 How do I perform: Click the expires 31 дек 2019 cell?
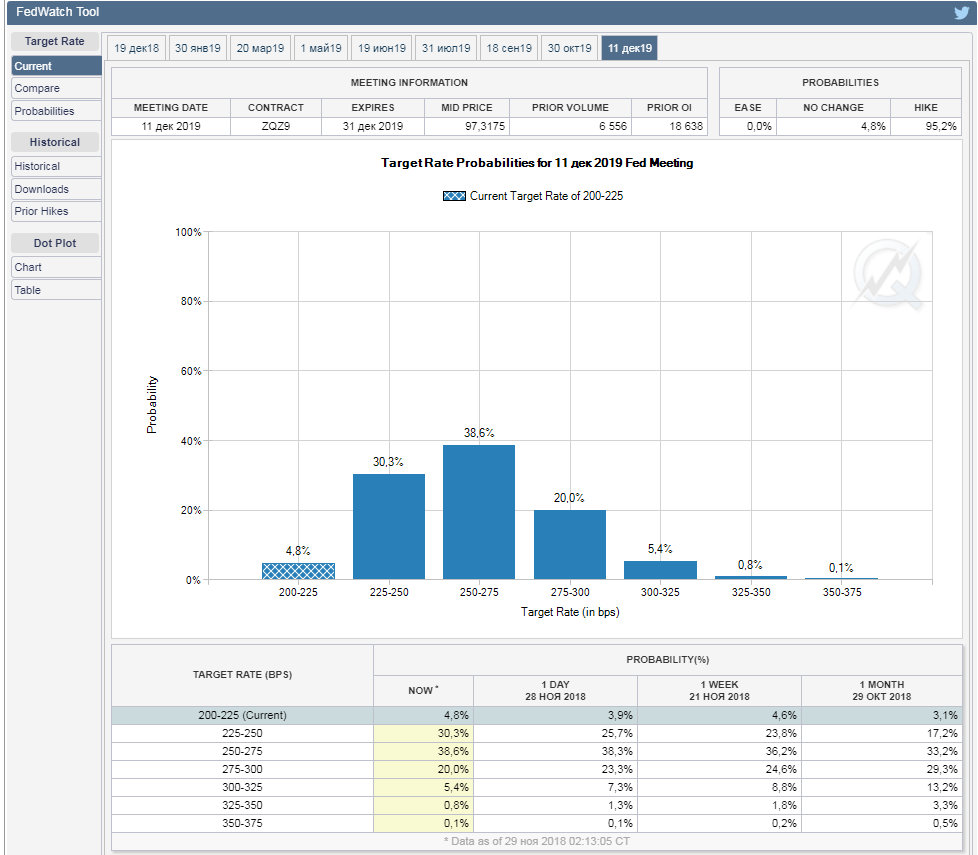(x=373, y=126)
